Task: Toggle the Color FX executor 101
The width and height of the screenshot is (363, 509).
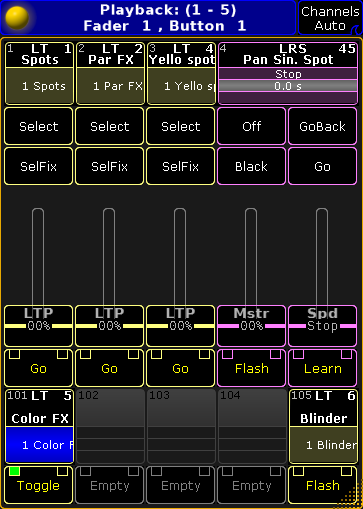Action: point(38,485)
